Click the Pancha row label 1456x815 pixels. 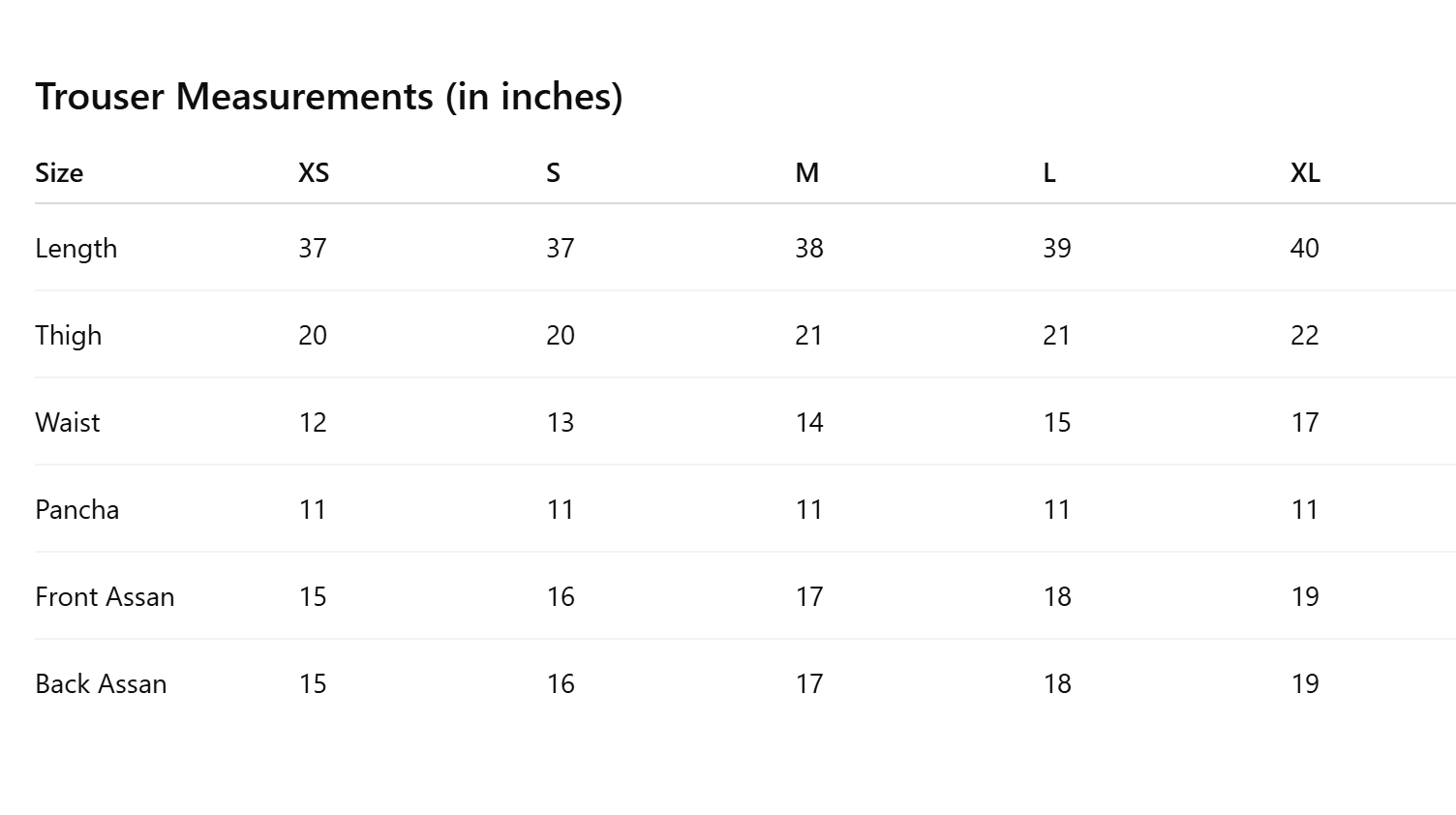pos(77,510)
